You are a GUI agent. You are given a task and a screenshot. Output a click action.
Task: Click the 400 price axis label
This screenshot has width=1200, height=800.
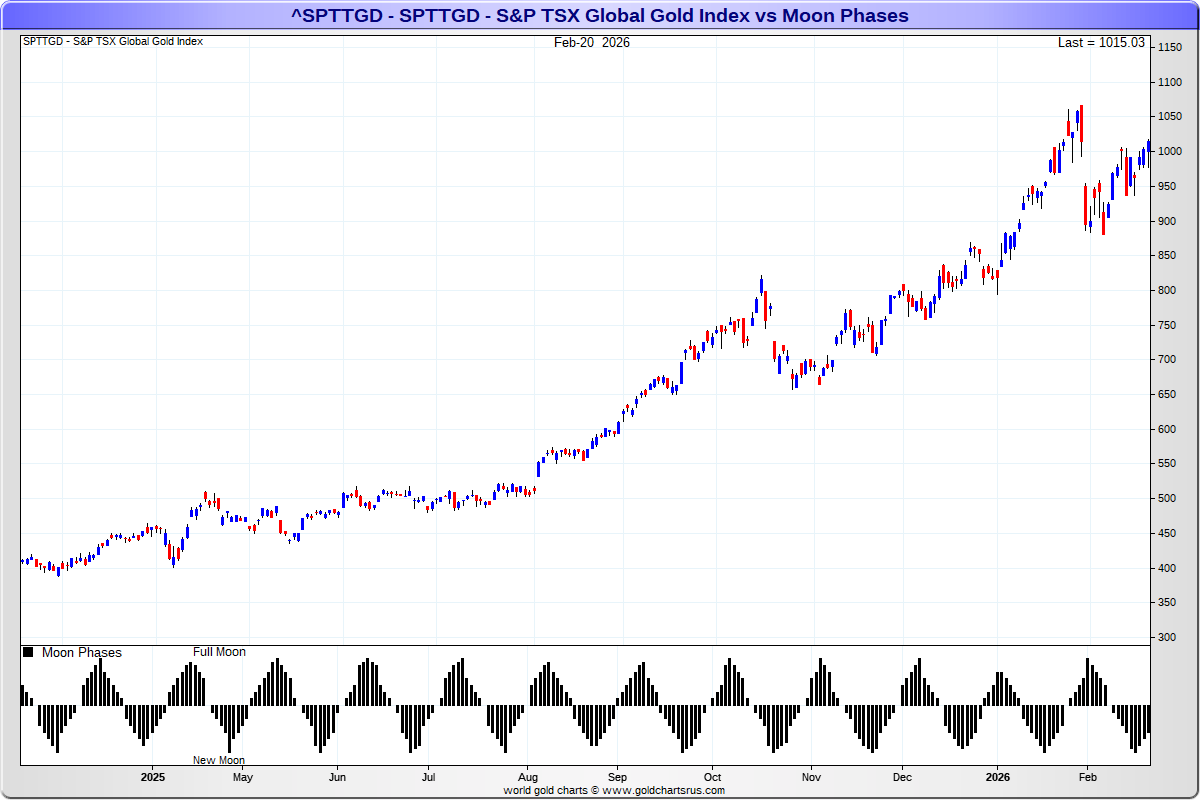1167,568
